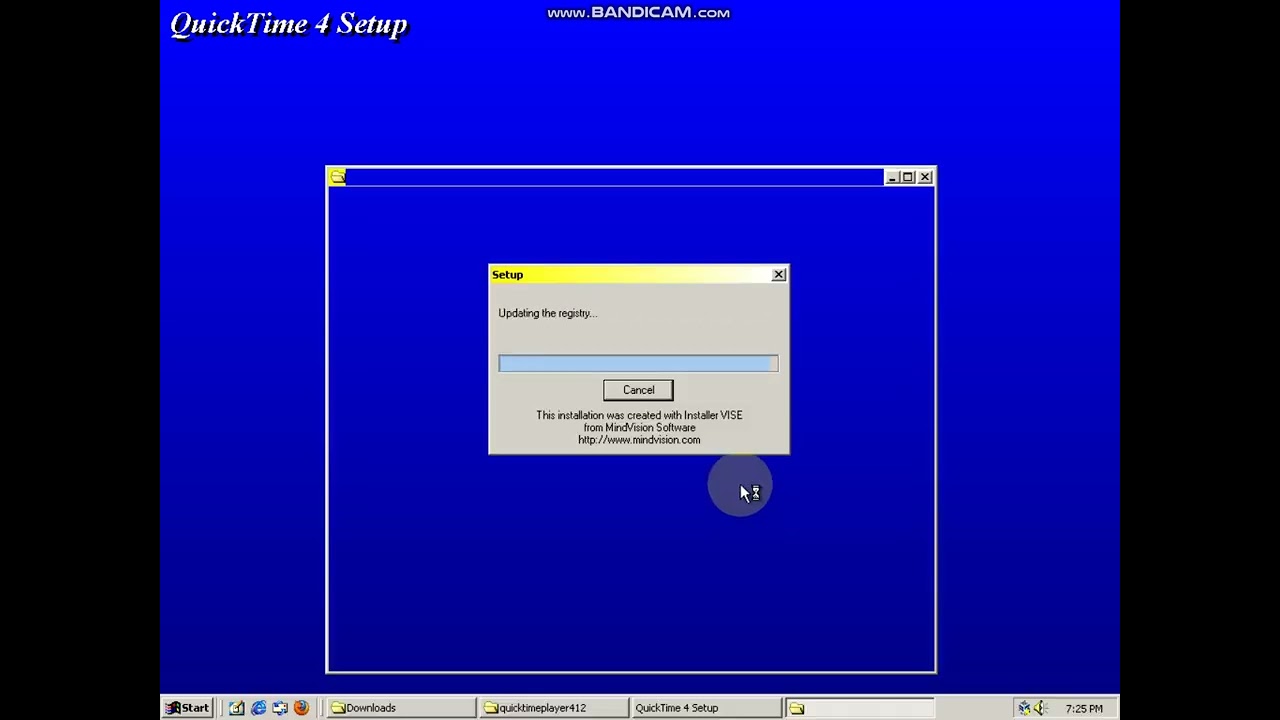Open the first quick launch icon by Start
This screenshot has height=720, width=1280.
(x=236, y=708)
